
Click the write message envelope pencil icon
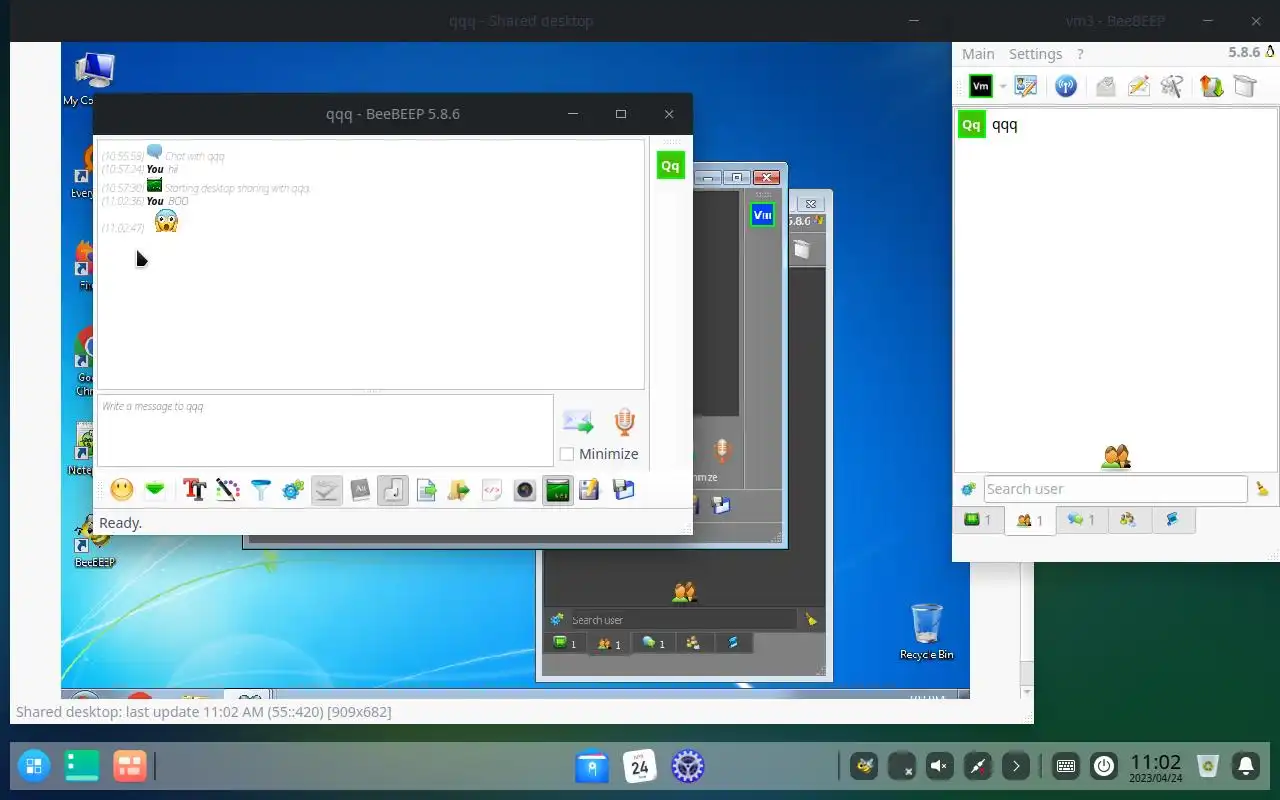1139,87
